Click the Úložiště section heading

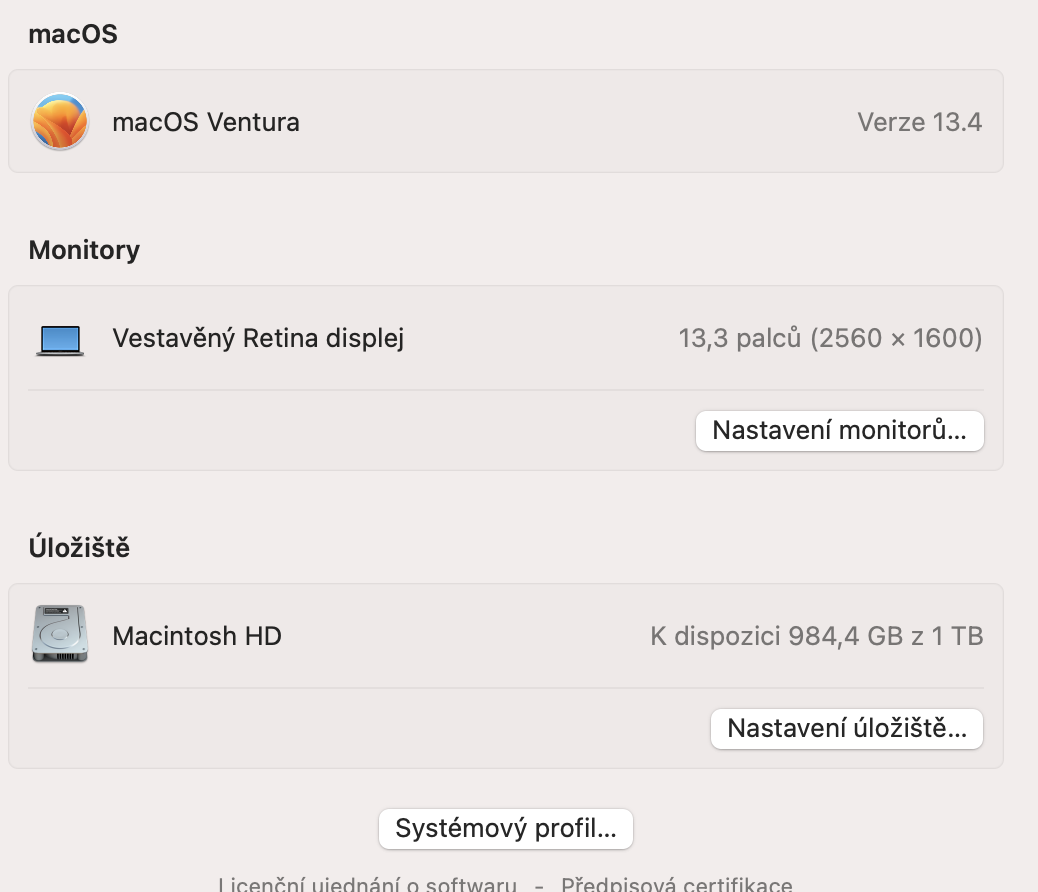click(x=79, y=547)
